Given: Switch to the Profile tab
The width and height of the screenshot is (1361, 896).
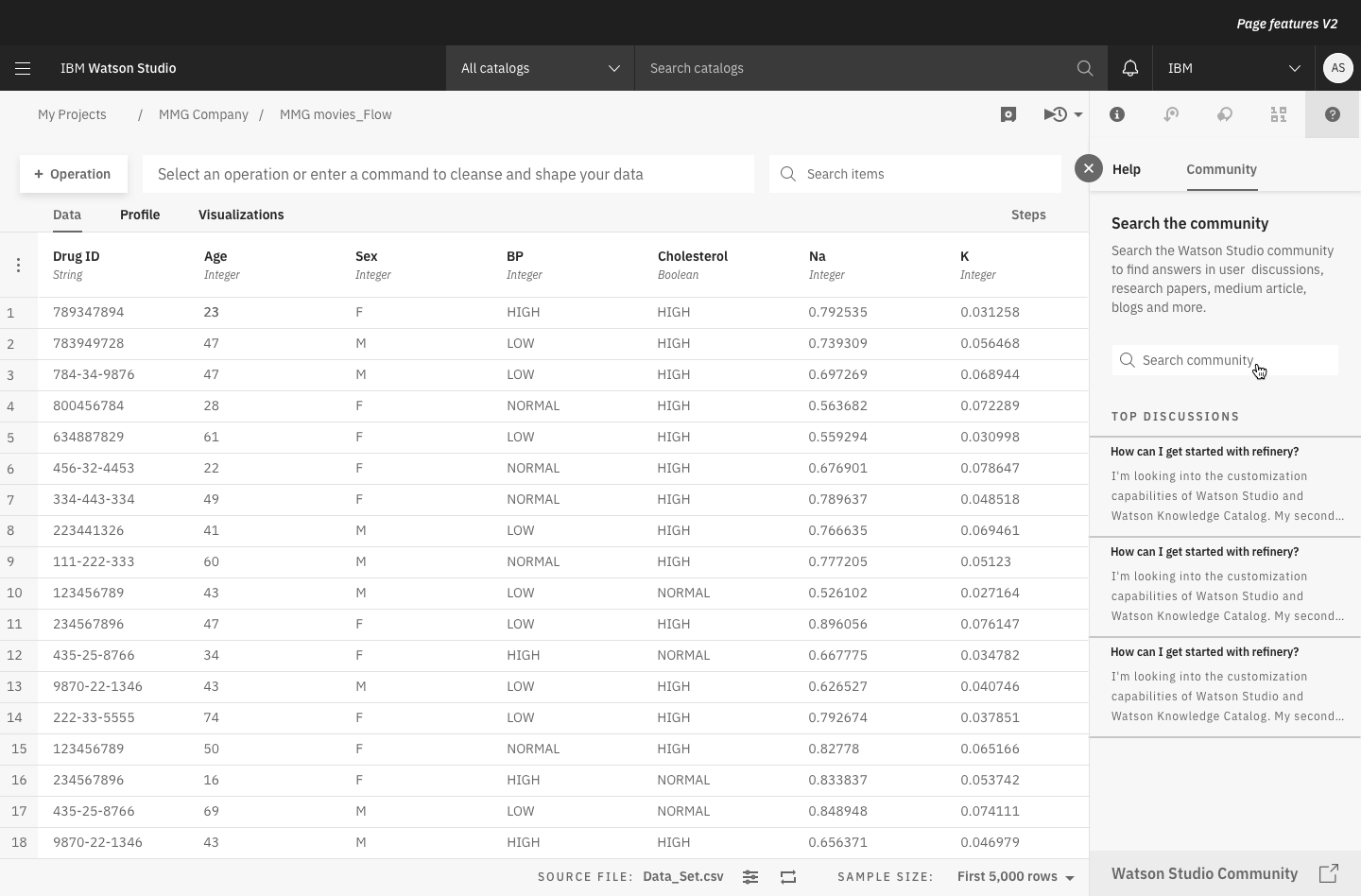Looking at the screenshot, I should 140,215.
